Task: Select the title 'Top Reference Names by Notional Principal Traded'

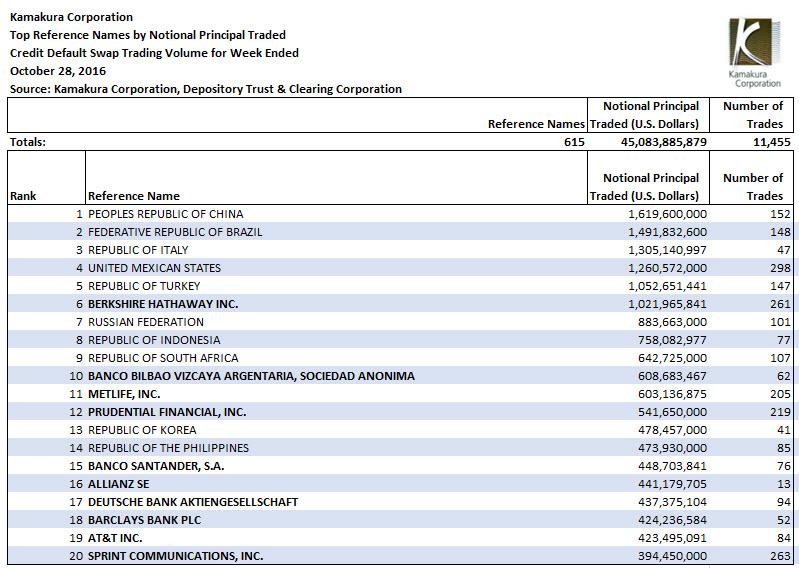Action: coord(148,35)
